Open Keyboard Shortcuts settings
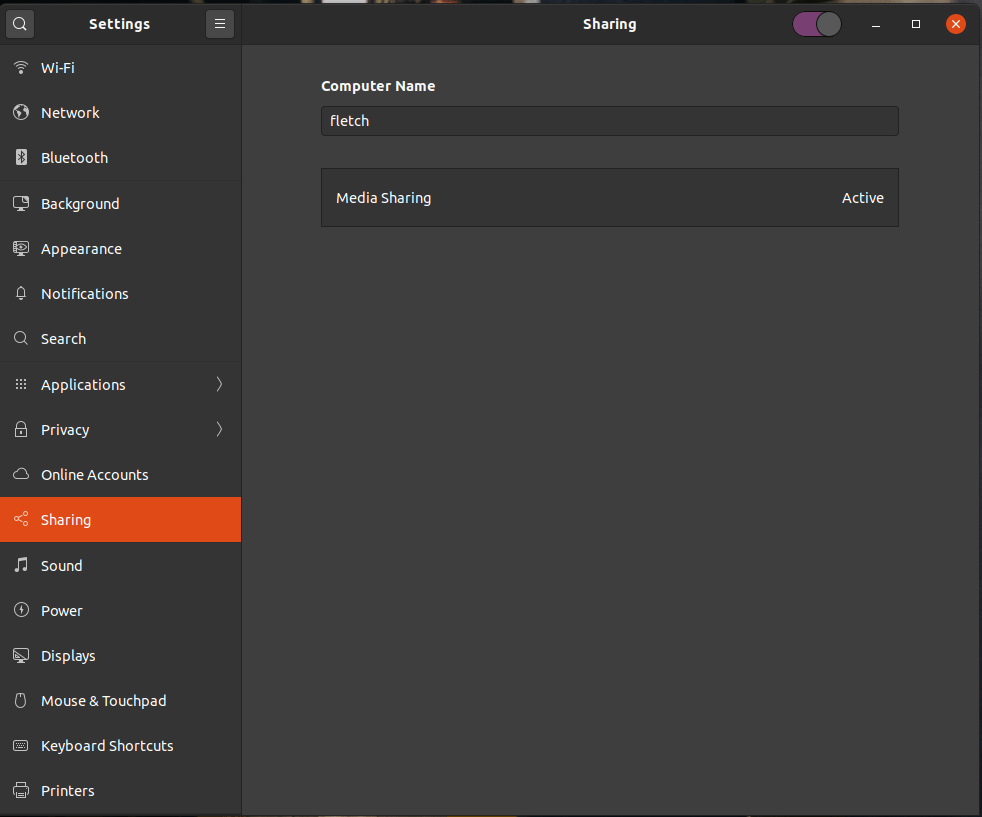The height and width of the screenshot is (817, 982). click(107, 746)
